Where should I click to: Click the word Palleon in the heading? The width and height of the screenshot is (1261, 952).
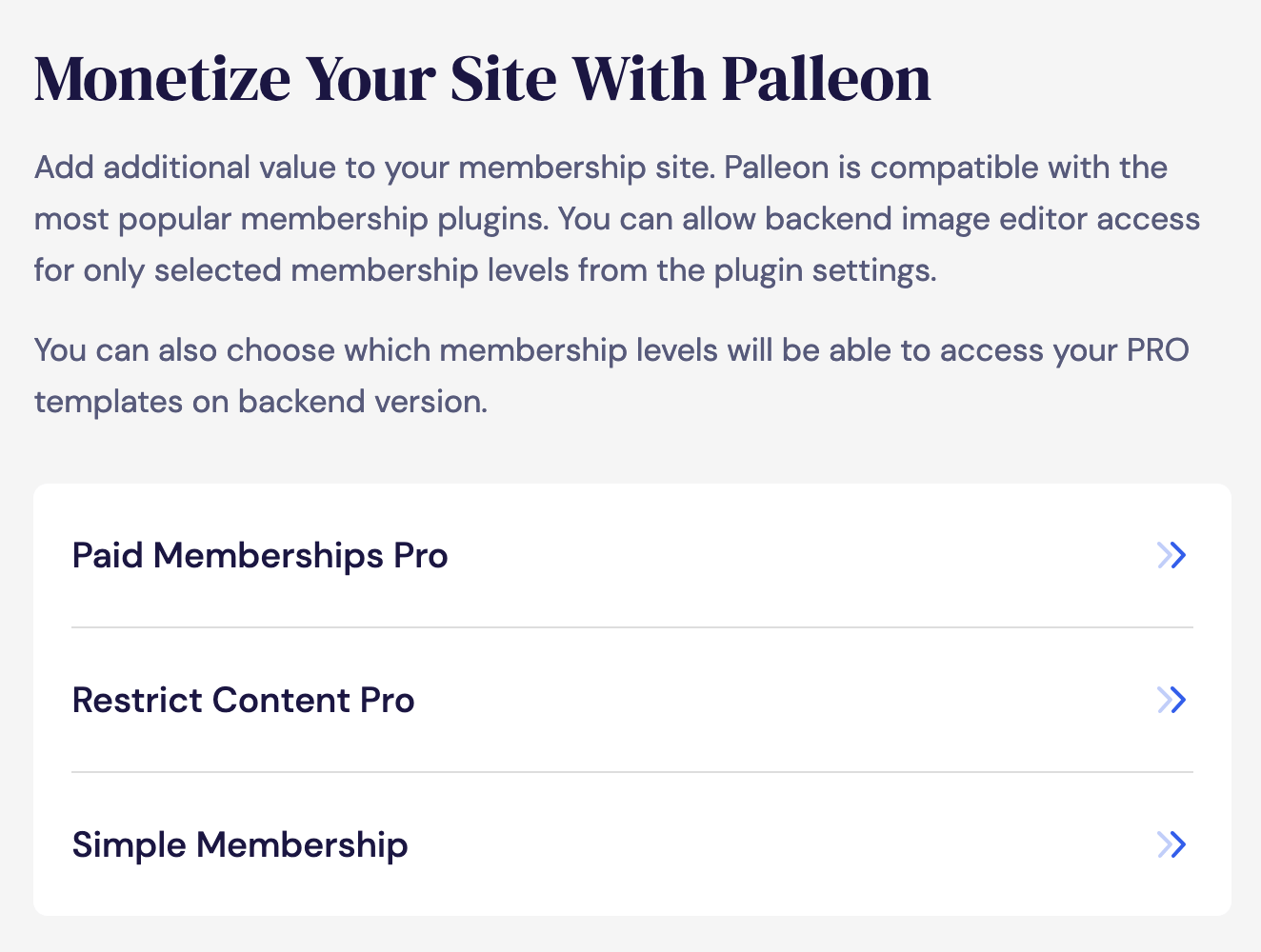826,79
